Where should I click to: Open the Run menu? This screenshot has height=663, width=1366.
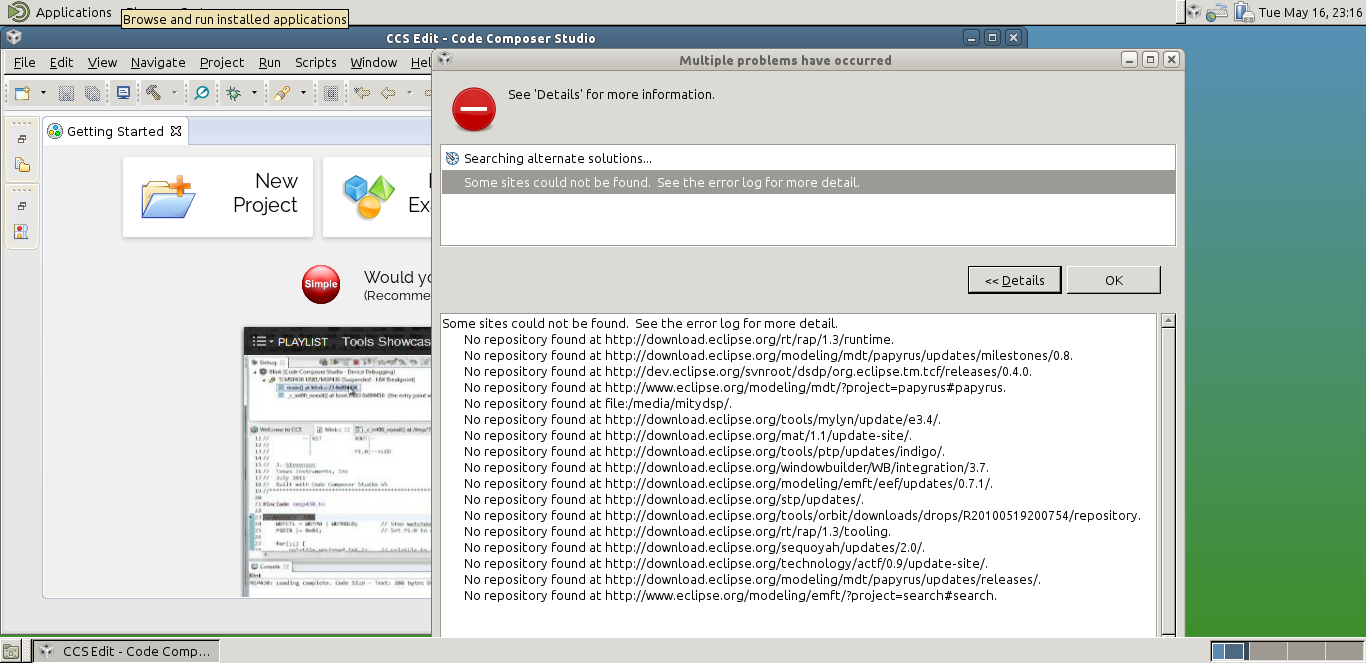(270, 62)
